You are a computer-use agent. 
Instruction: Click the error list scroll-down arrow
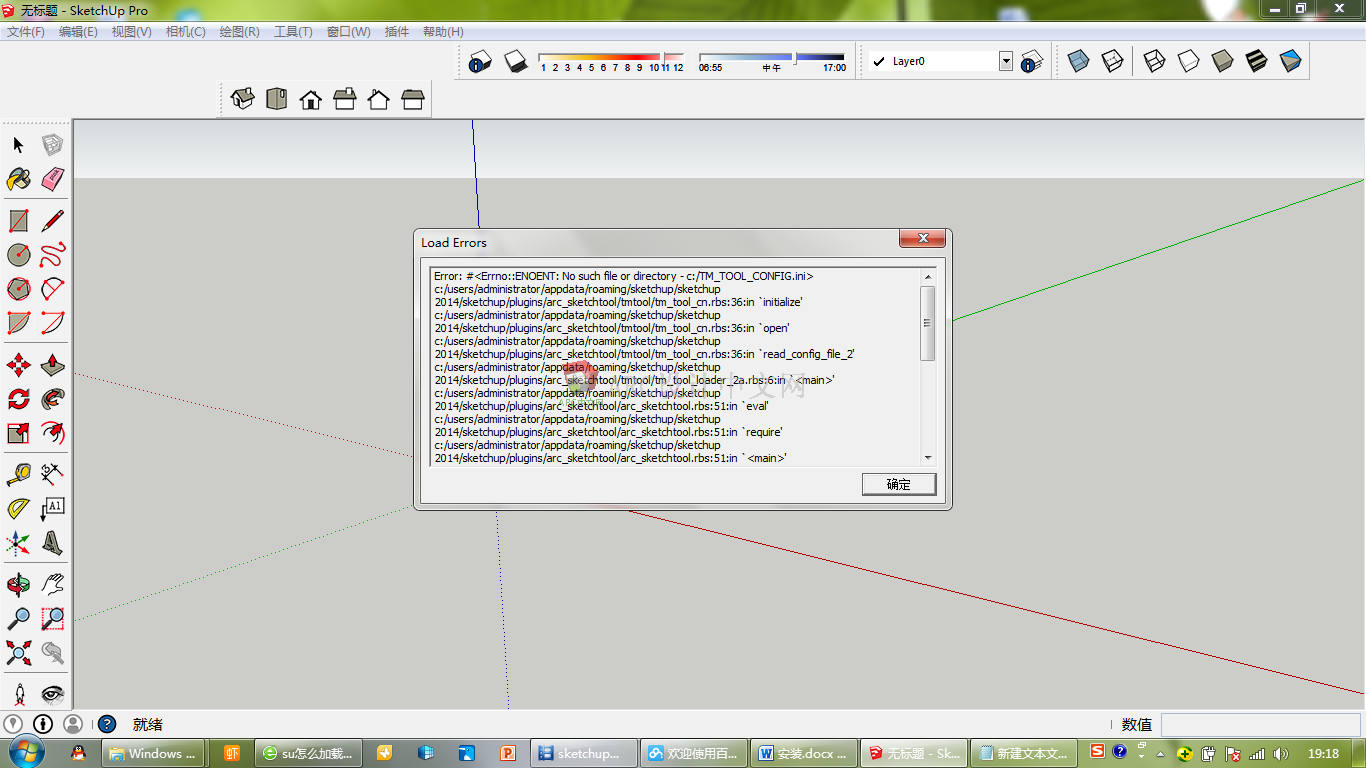928,458
